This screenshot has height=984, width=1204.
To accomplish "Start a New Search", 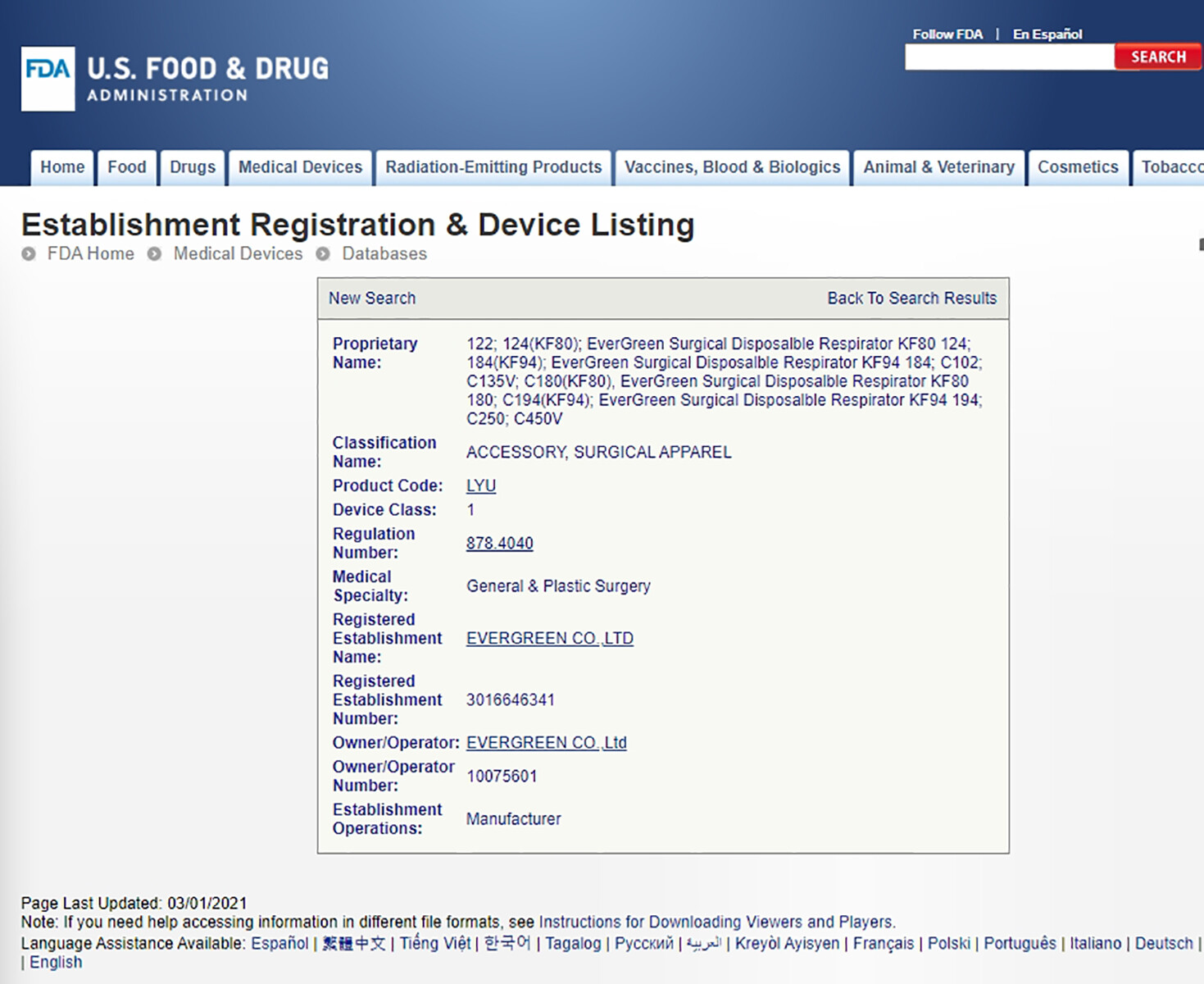I will pyautogui.click(x=372, y=298).
